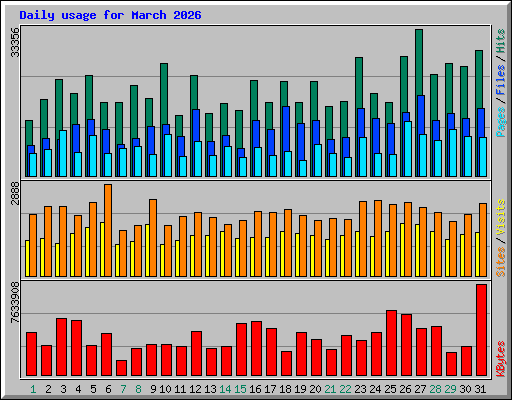Click the Sites legend label

coord(501,262)
